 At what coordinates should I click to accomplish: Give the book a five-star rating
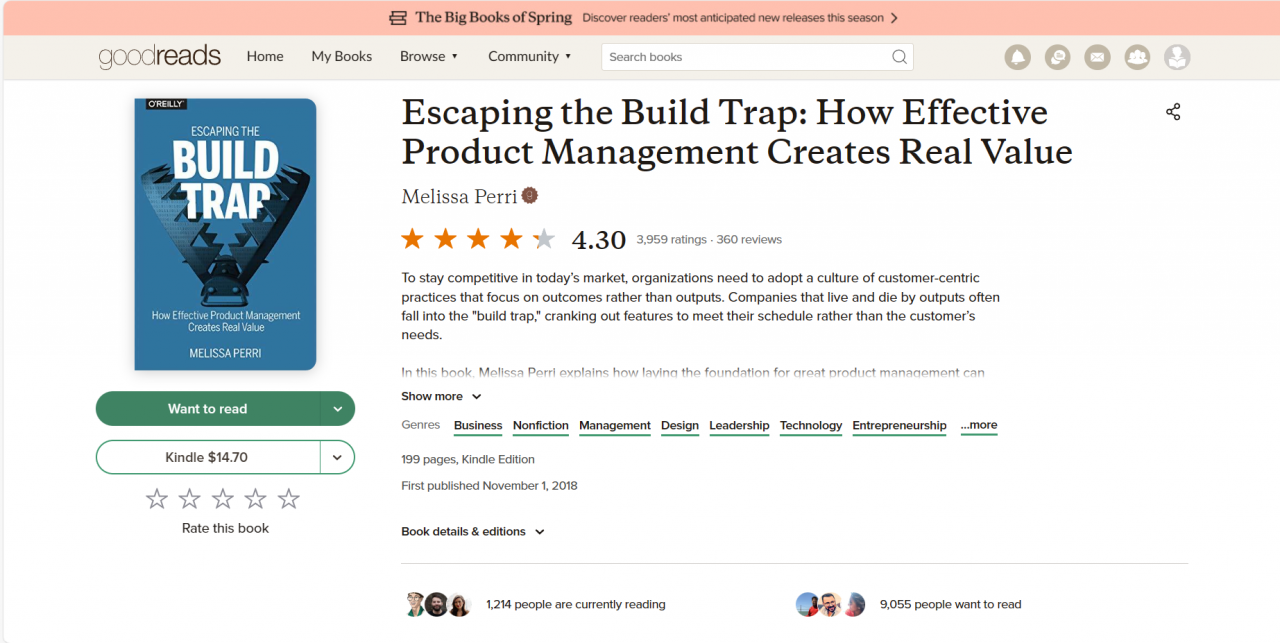click(x=288, y=497)
